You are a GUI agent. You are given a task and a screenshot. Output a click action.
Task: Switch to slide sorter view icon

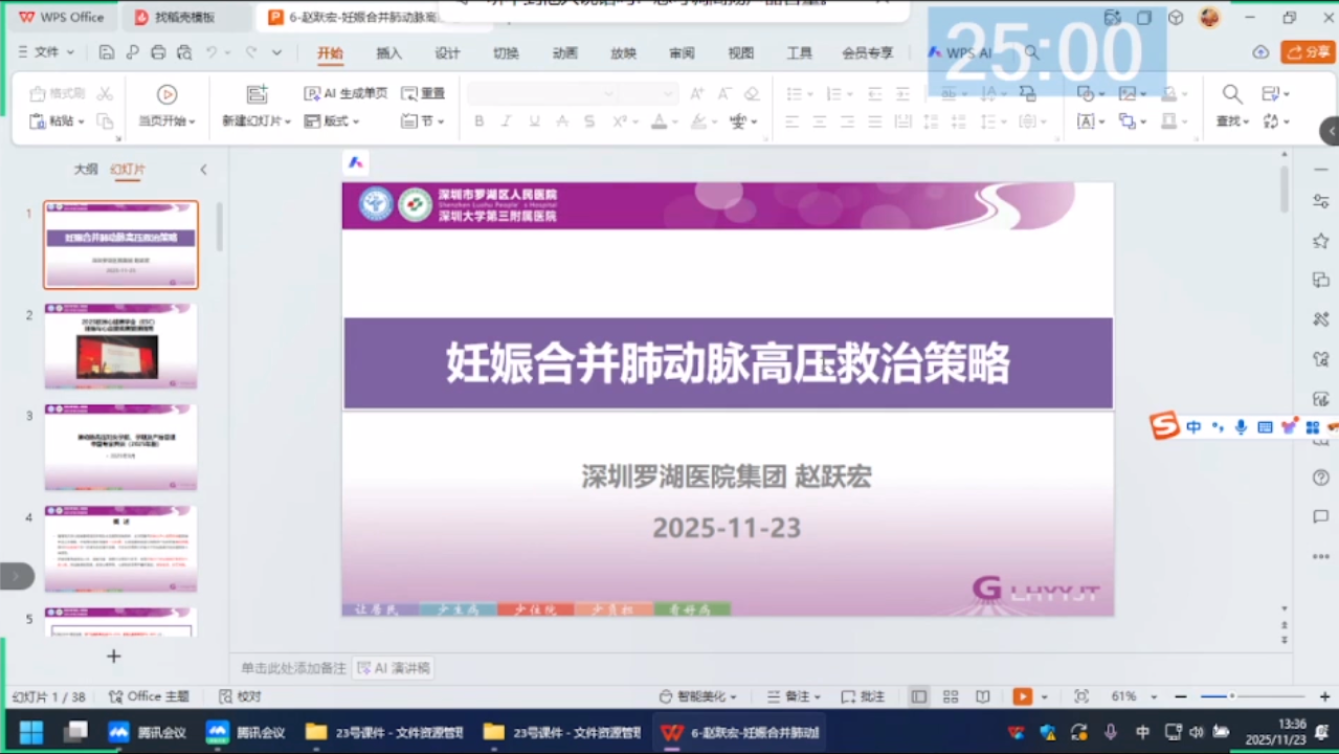click(950, 696)
